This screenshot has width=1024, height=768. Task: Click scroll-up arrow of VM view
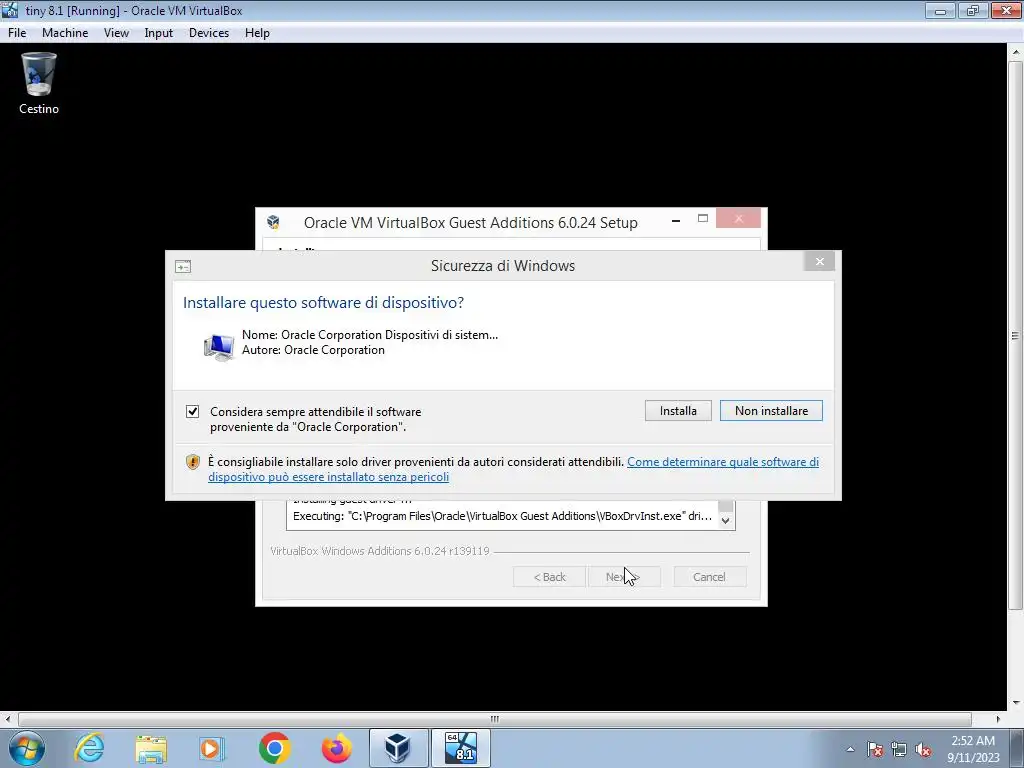(x=1016, y=51)
